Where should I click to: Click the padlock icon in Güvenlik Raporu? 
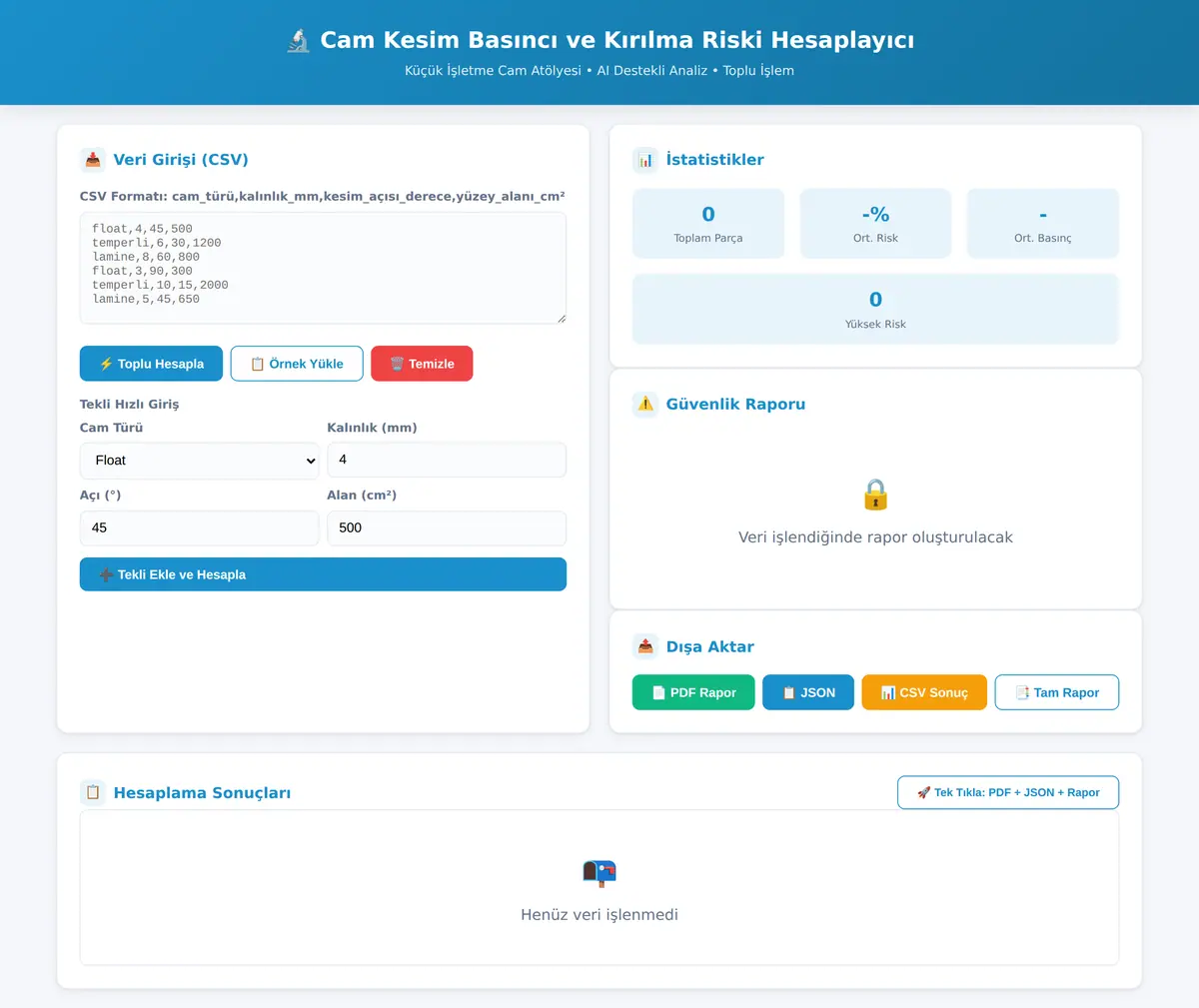coord(875,495)
